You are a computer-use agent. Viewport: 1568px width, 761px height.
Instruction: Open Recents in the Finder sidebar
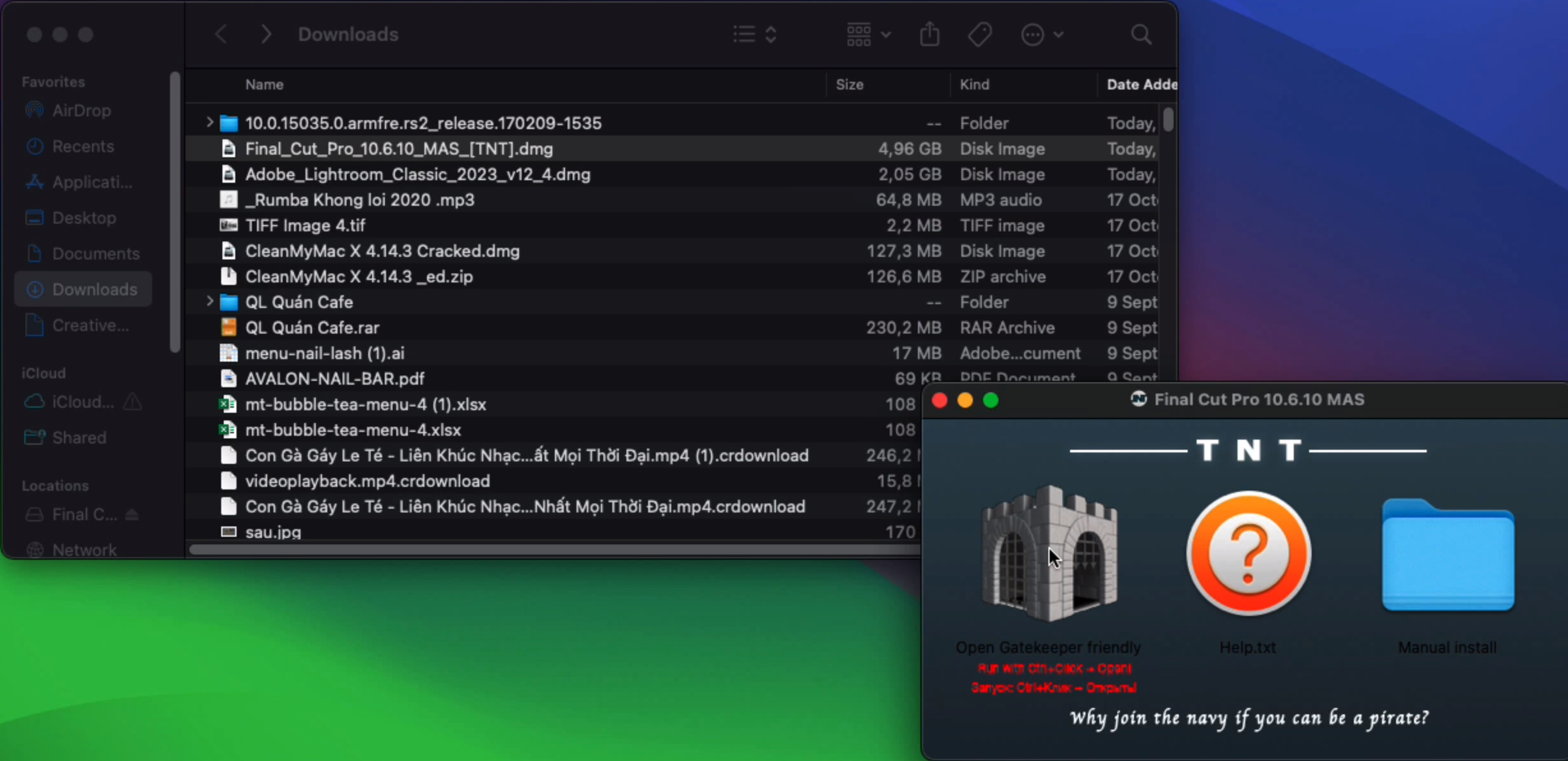pos(83,146)
